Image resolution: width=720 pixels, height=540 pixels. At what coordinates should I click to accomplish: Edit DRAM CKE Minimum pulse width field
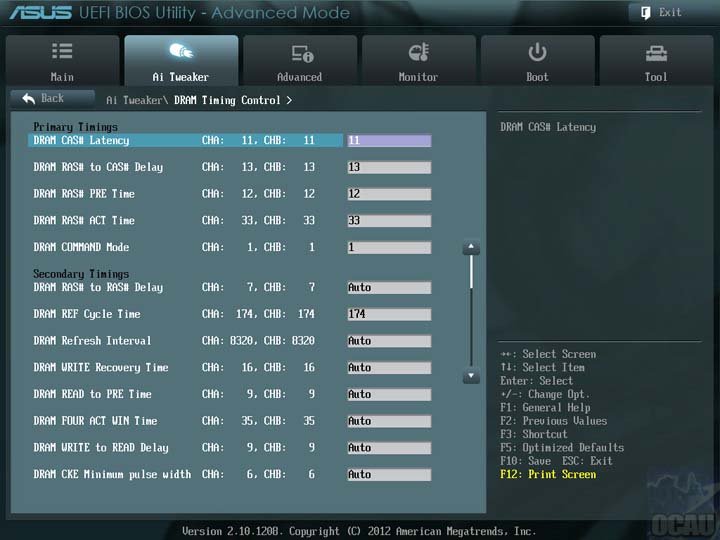[389, 474]
